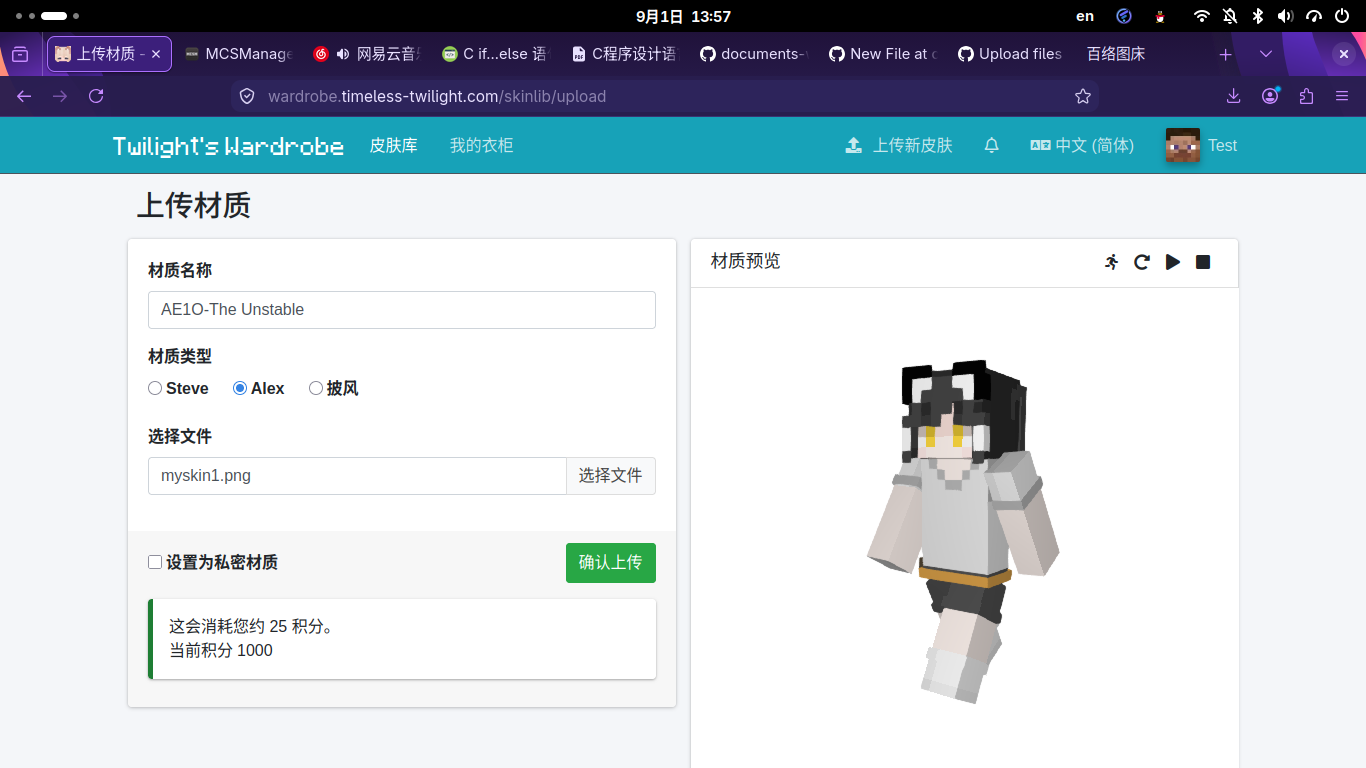The height and width of the screenshot is (768, 1366).
Task: Mute the 网易云音乐 tab audio
Action: (x=343, y=54)
